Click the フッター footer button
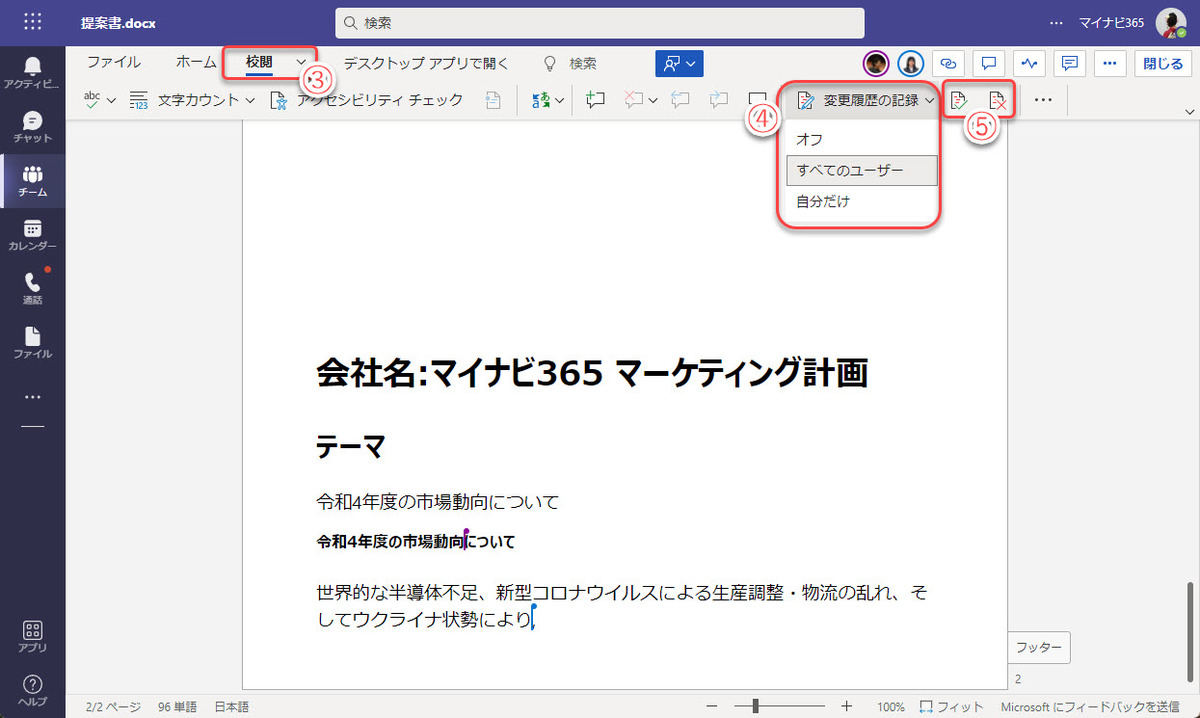The image size is (1200, 718). coord(1037,648)
